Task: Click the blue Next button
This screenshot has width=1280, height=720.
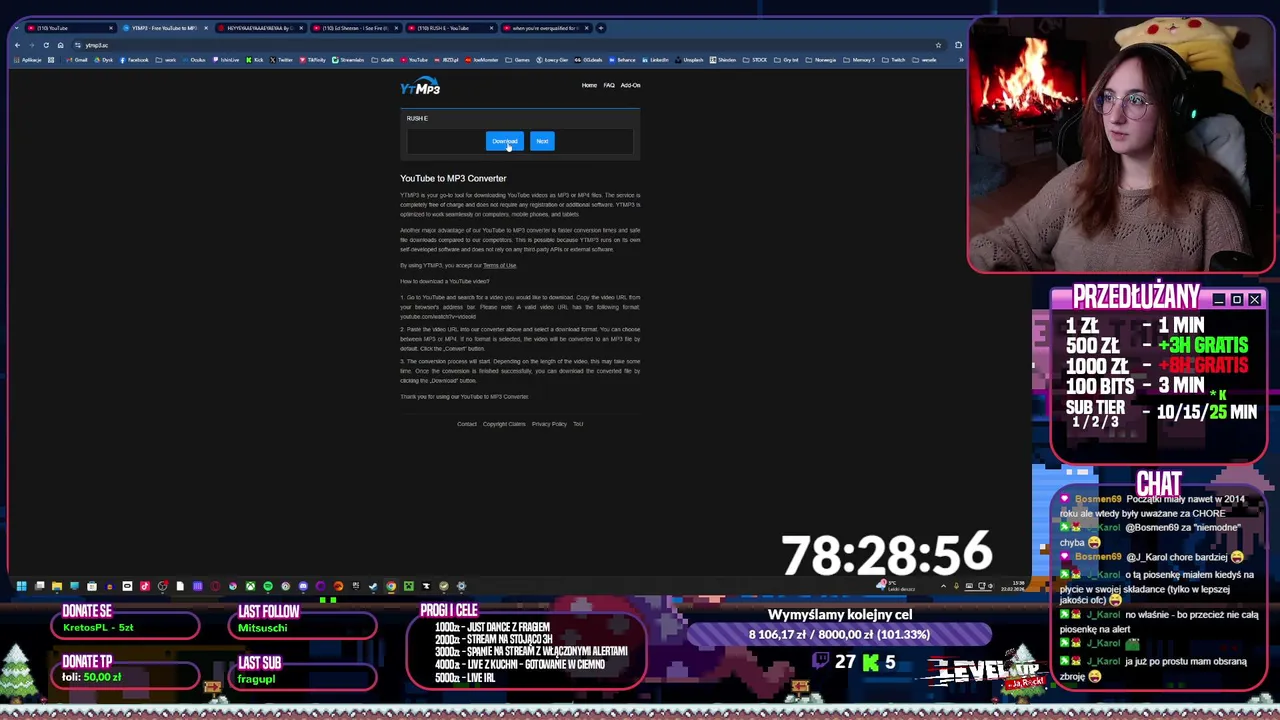Action: point(542,141)
